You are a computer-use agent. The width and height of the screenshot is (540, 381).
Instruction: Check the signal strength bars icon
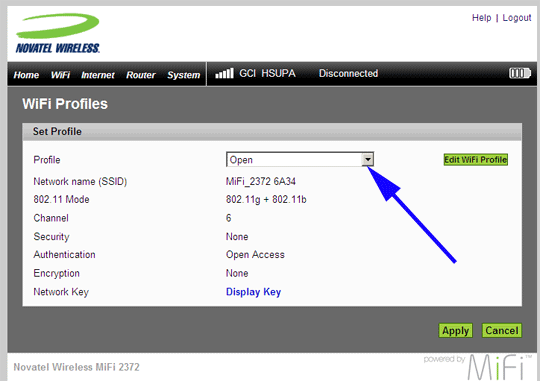[x=224, y=73]
